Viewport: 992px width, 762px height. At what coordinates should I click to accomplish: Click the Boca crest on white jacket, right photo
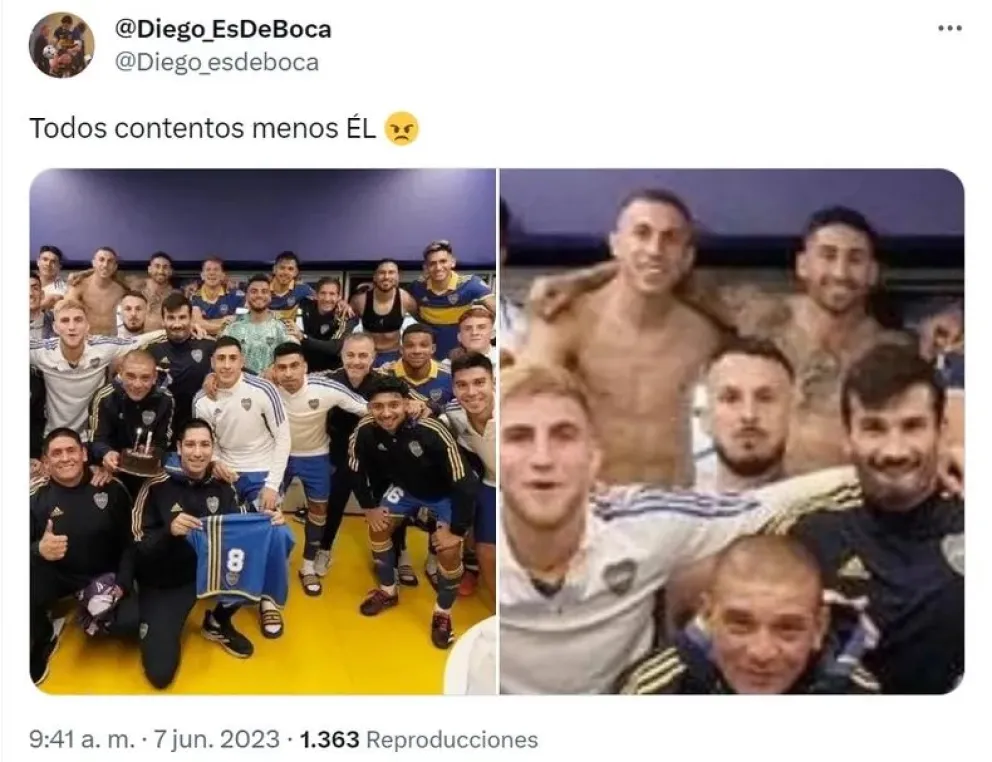point(619,576)
